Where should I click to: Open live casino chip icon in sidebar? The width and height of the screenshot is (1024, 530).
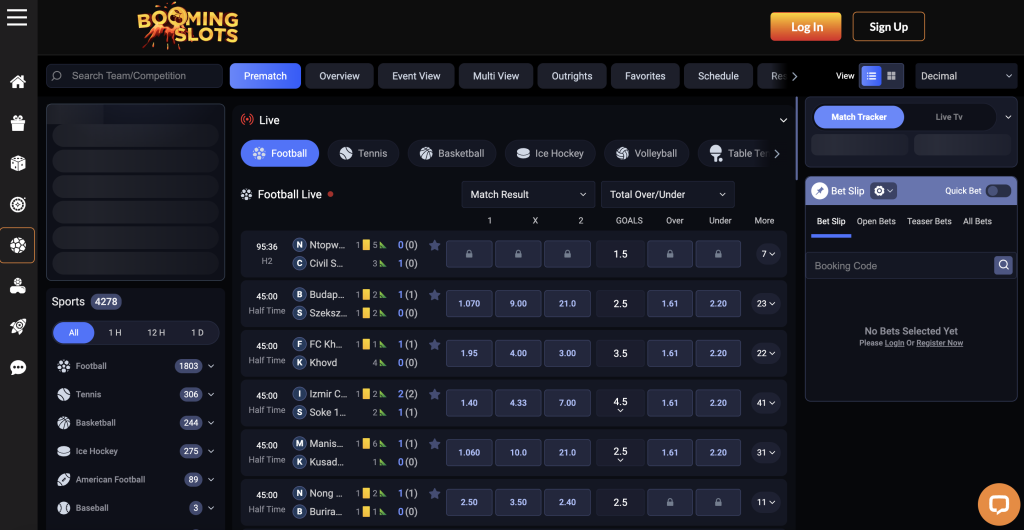pyautogui.click(x=18, y=204)
